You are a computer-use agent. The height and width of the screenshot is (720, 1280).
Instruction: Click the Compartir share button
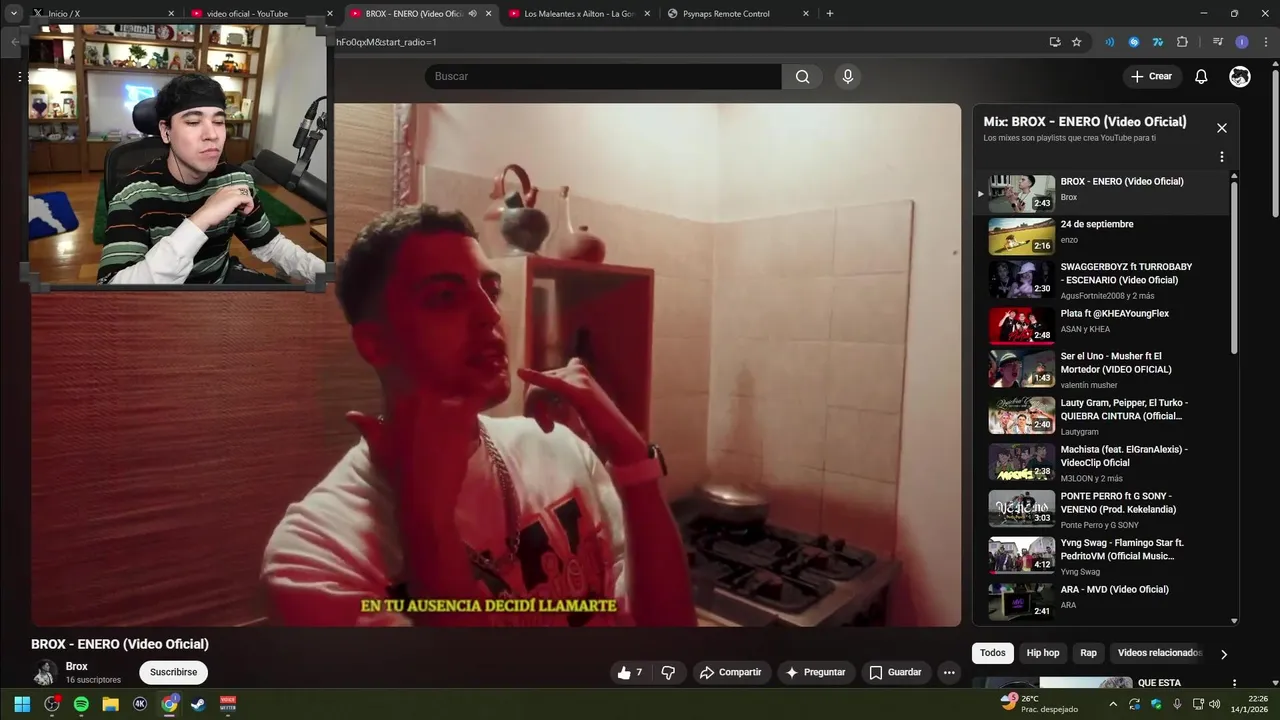point(730,673)
